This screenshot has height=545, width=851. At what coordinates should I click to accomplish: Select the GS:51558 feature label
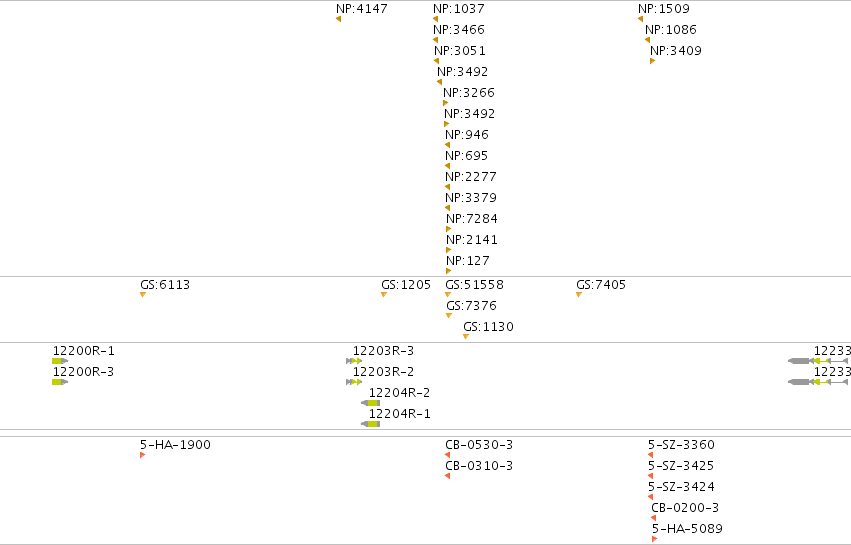click(474, 285)
